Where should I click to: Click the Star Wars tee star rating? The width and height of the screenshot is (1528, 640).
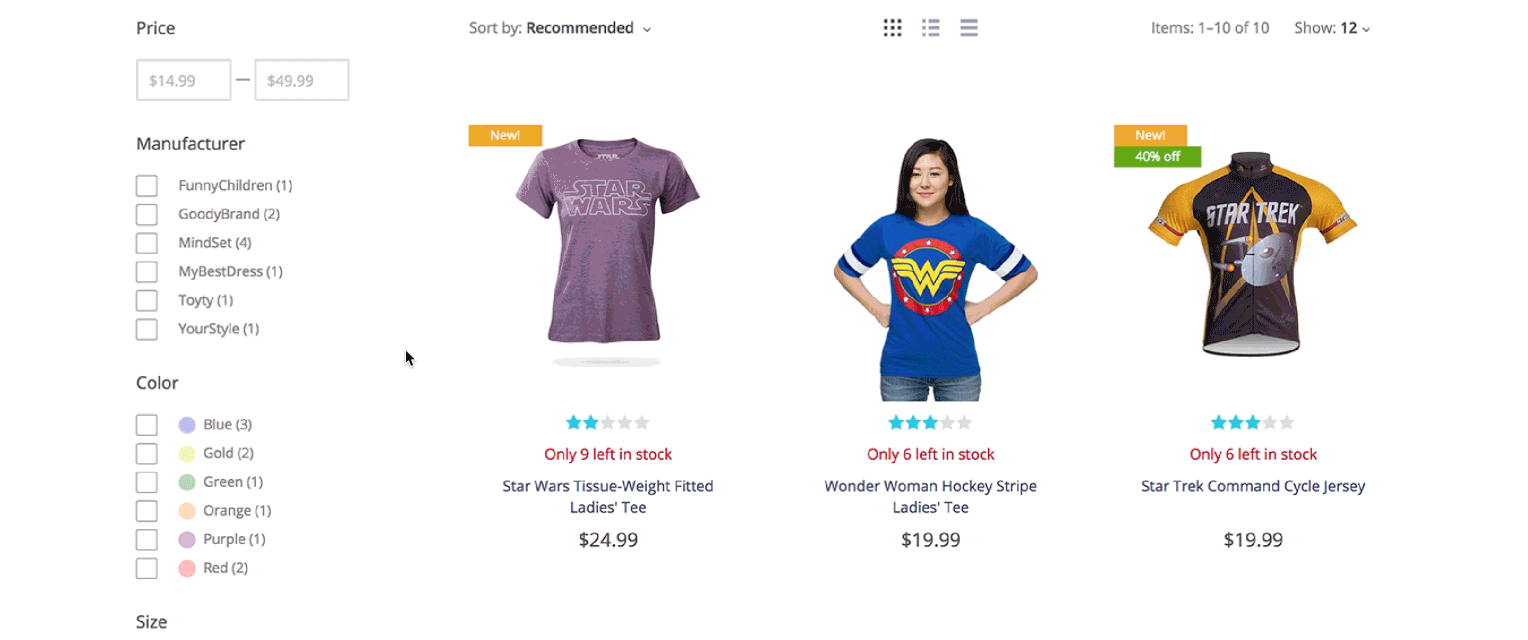tap(608, 423)
